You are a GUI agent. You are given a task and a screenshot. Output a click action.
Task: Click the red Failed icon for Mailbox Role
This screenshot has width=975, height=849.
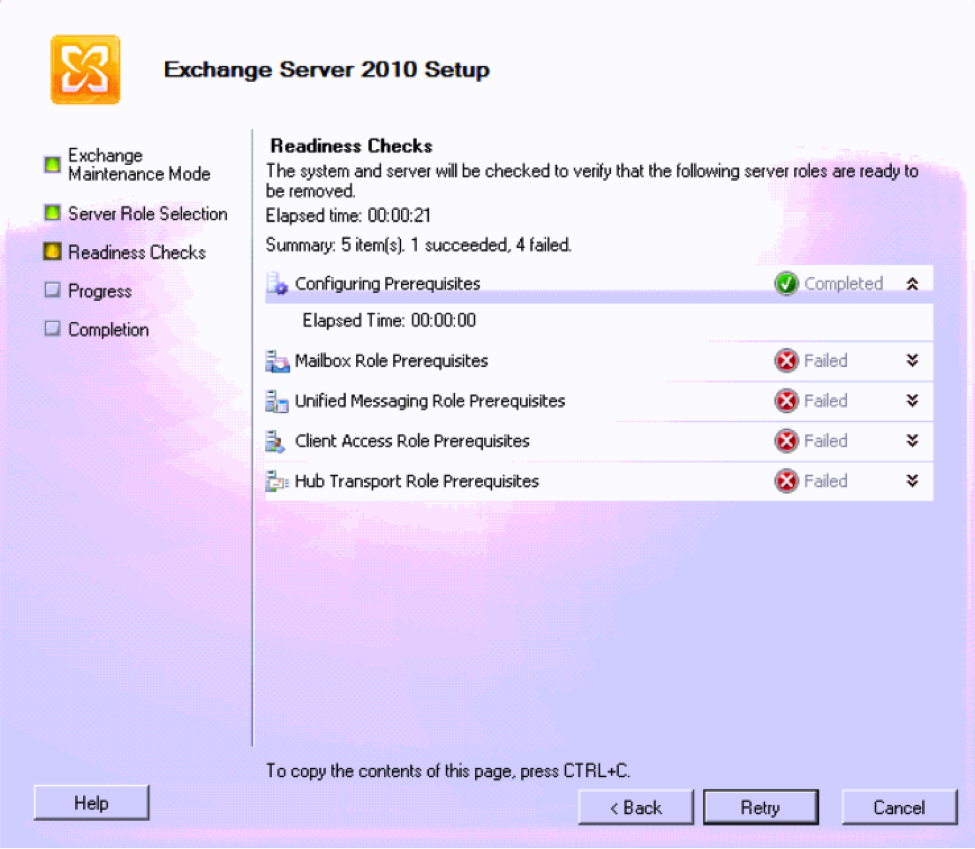click(786, 361)
